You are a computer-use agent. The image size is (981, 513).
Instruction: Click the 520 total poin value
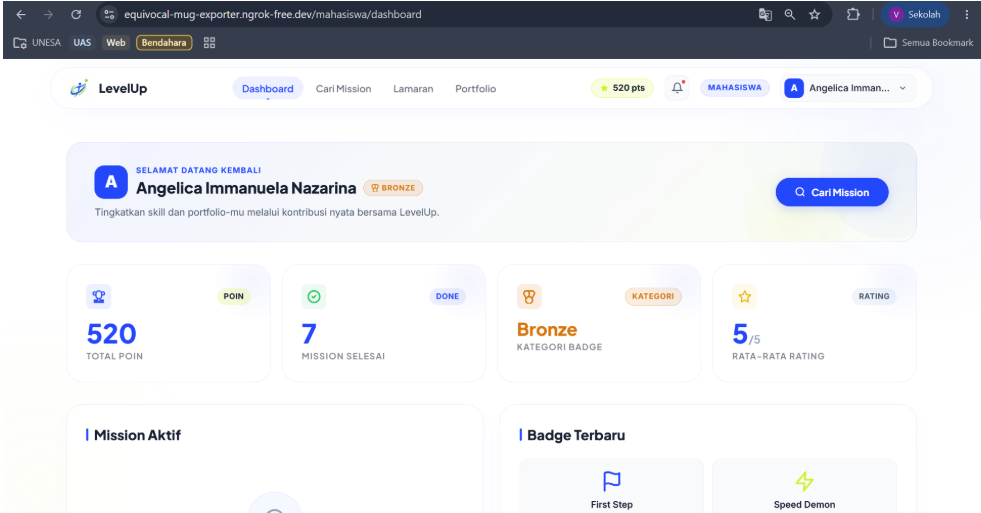pos(111,334)
